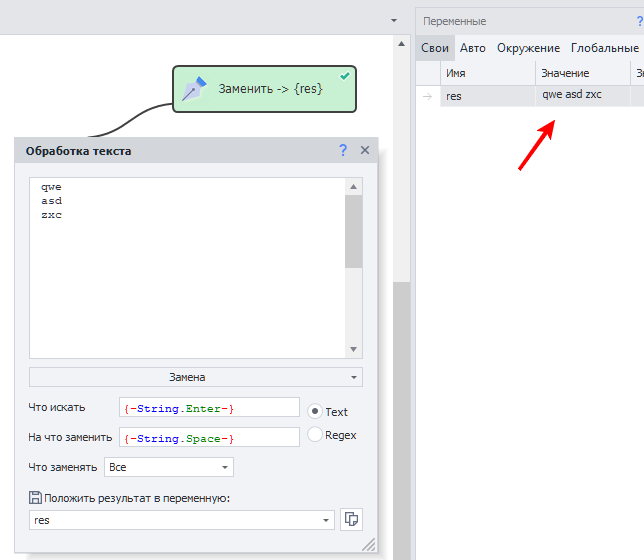Click the floppy disk save result icon

click(36, 498)
